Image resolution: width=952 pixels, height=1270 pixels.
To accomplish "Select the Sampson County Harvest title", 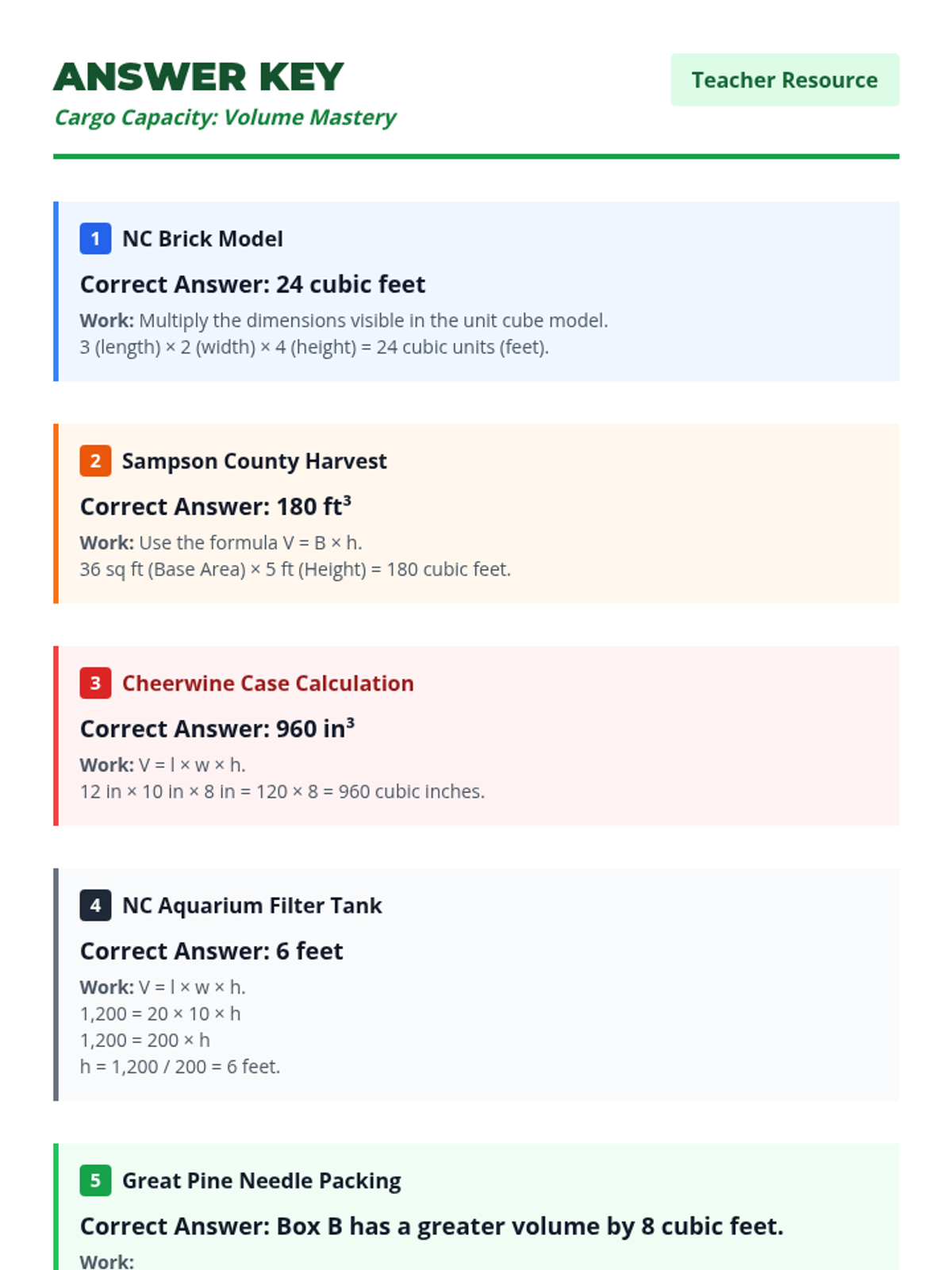I will [x=254, y=461].
